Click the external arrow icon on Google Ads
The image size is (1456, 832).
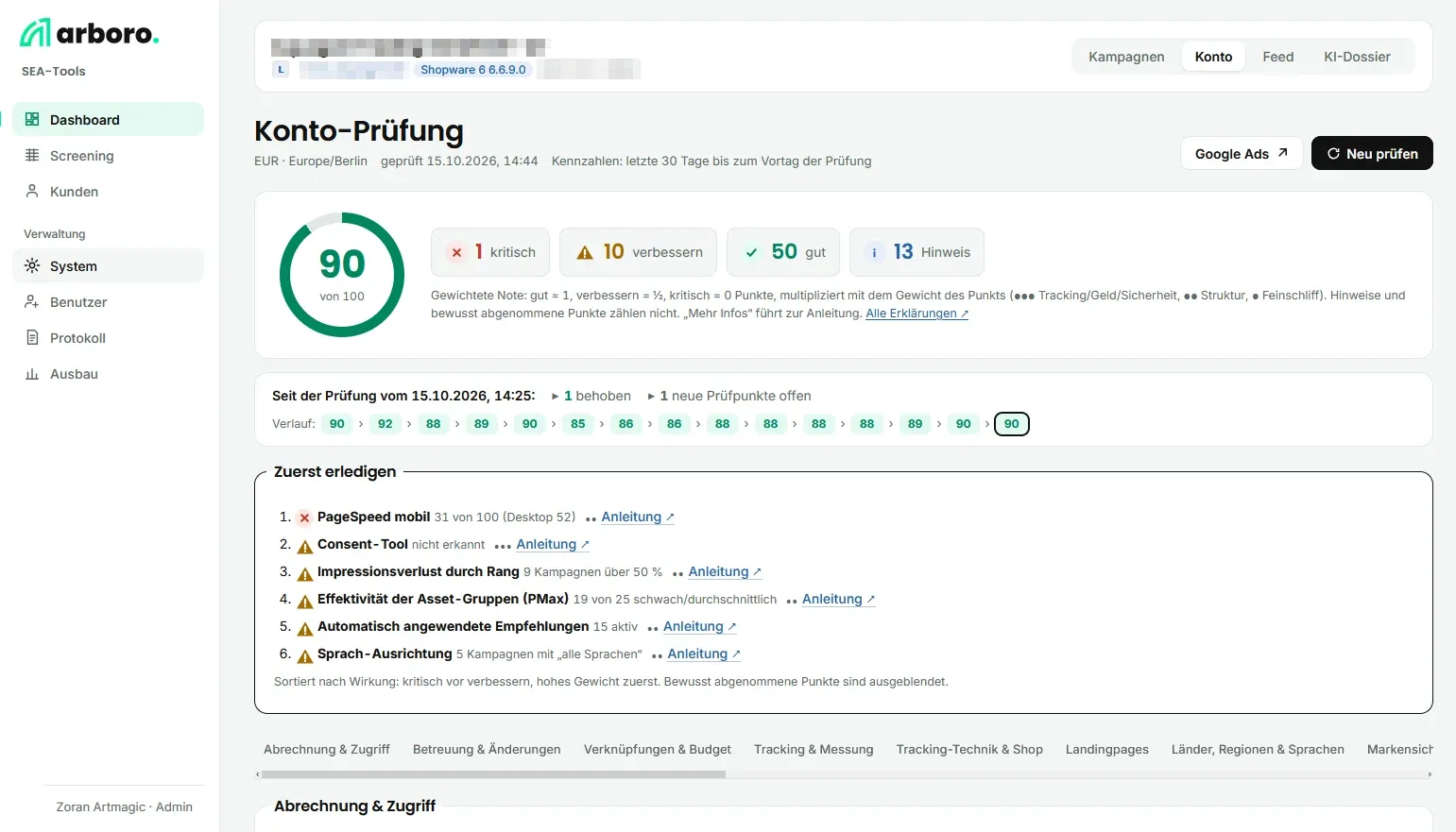click(x=1283, y=153)
